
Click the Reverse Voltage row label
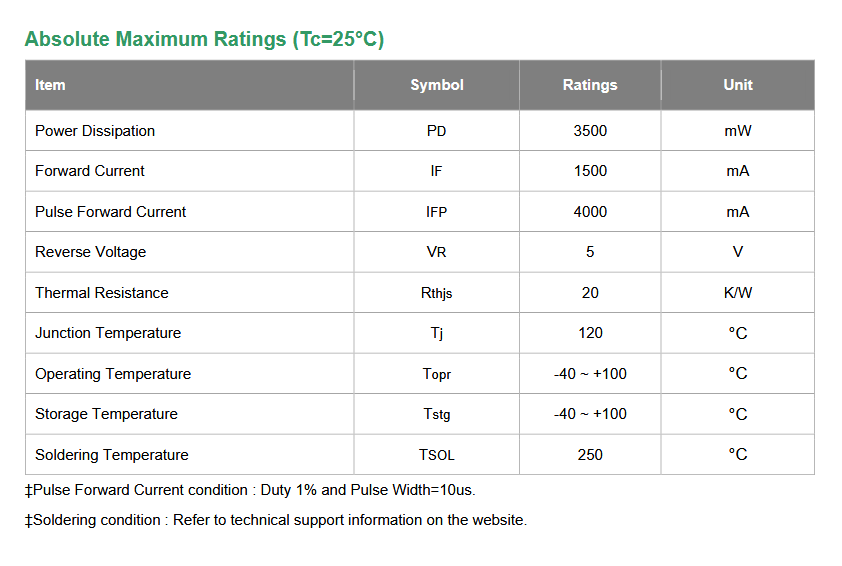click(x=90, y=252)
